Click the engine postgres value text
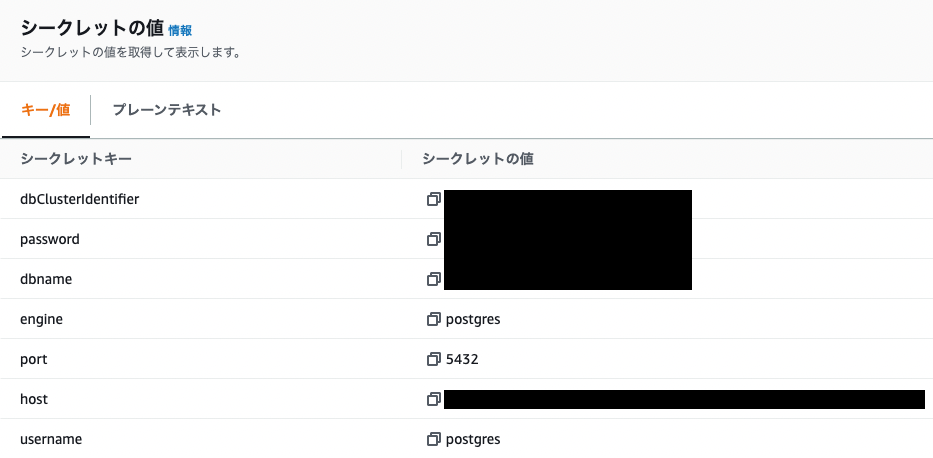 473,319
